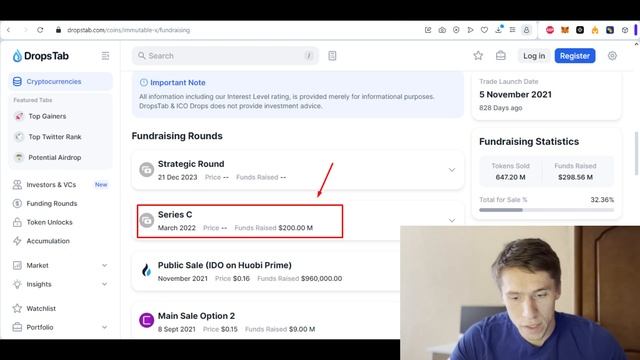
Task: Select Cryptocurrencies in the sidebar
Action: (60, 81)
